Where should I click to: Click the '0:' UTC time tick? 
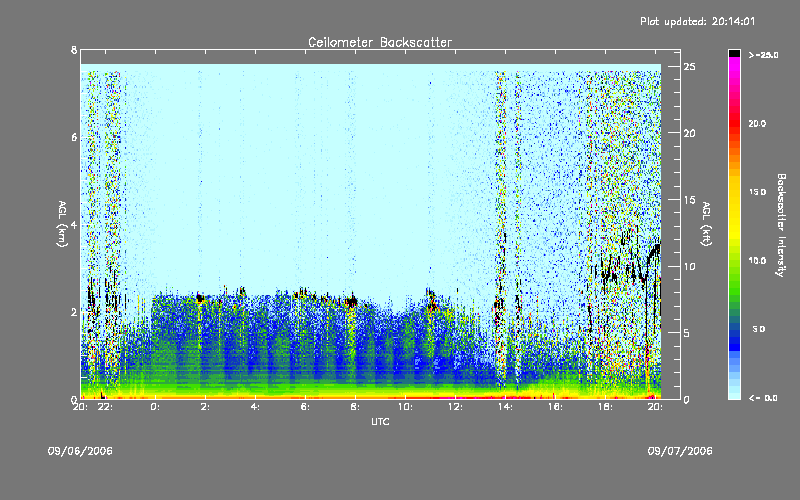pyautogui.click(x=155, y=407)
